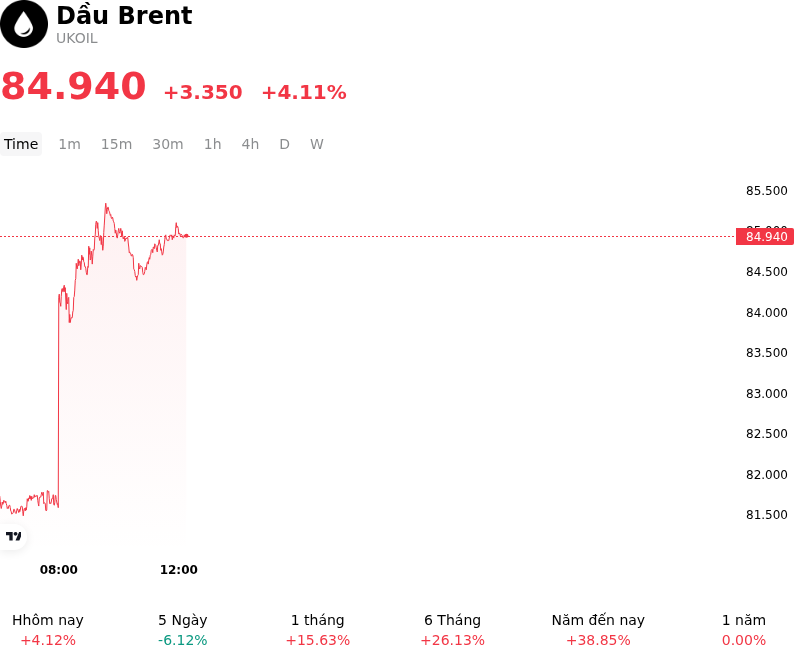The height and width of the screenshot is (660, 800).
Task: Click the Brent oil drop logo icon
Action: pos(23,24)
